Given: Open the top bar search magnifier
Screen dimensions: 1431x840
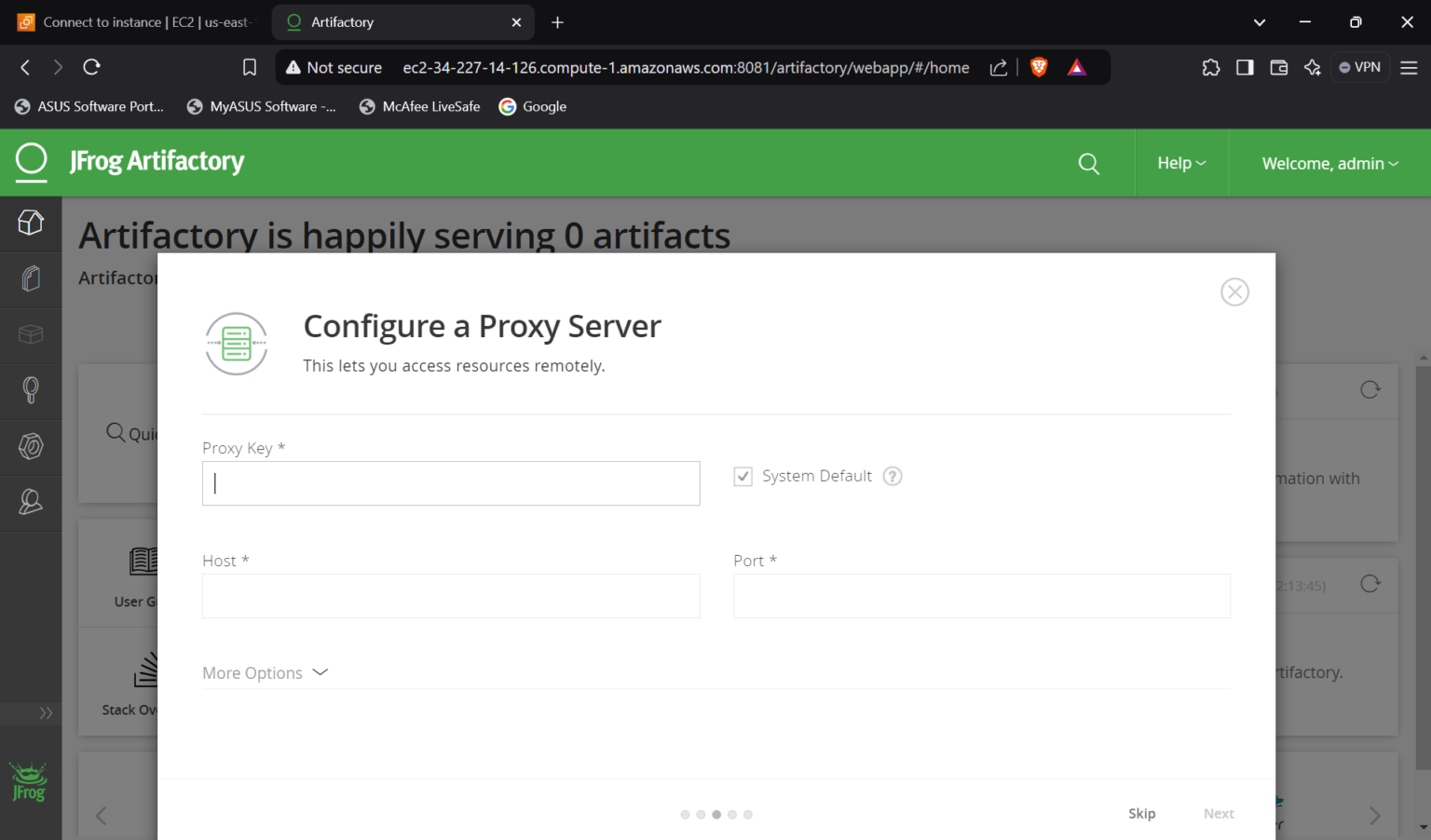Looking at the screenshot, I should click(1088, 163).
